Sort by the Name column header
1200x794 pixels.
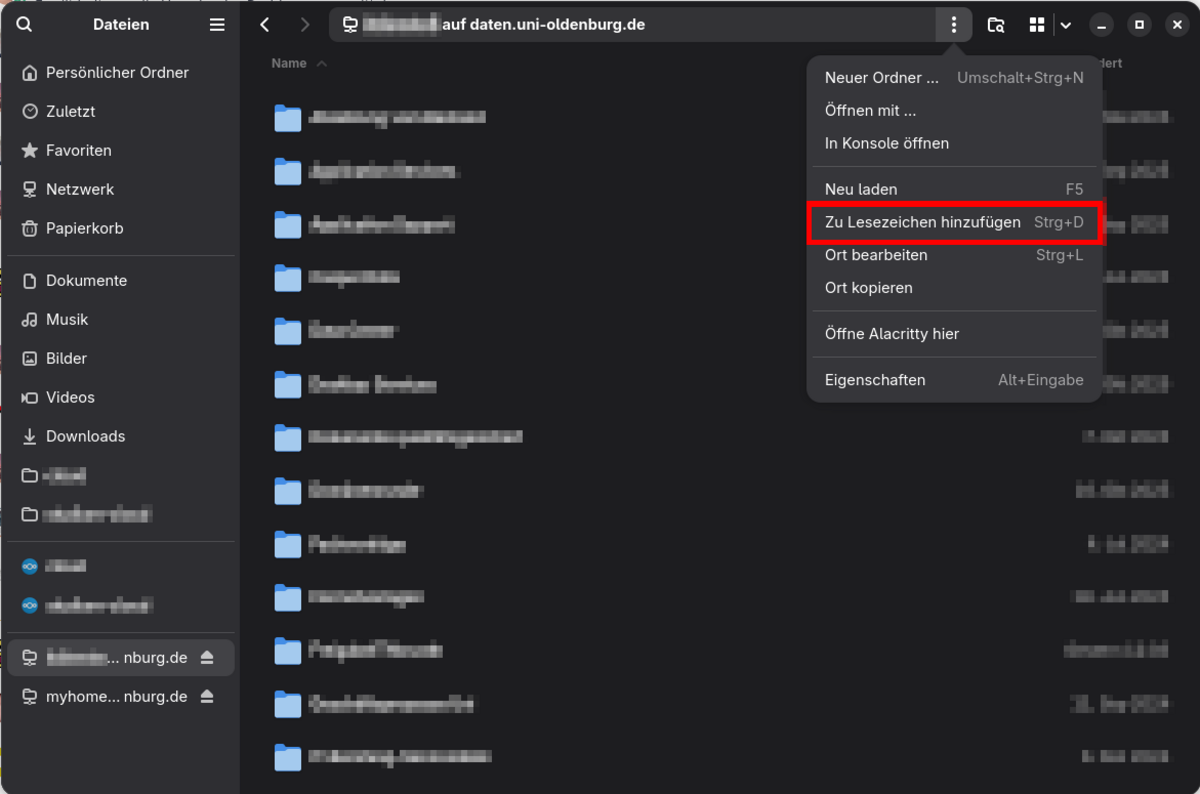click(289, 63)
